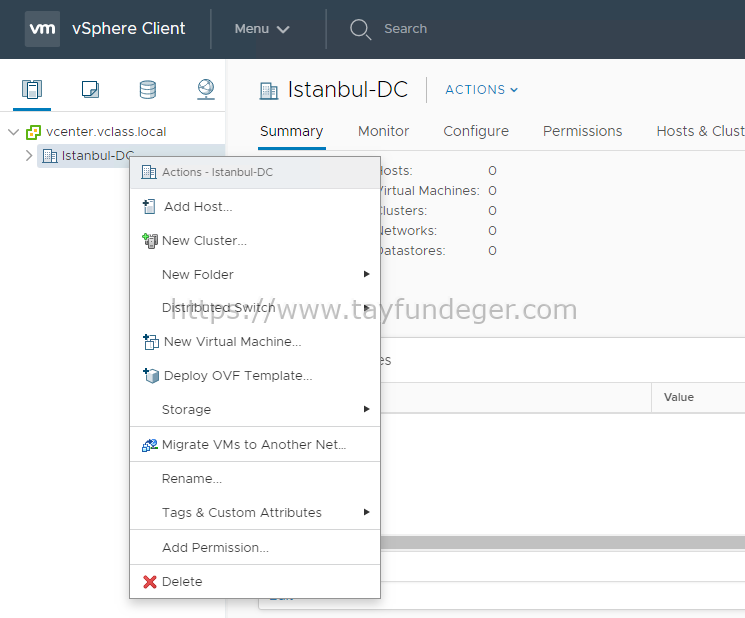Click the context menu header datacenter icon
Image resolution: width=745 pixels, height=618 pixels.
pos(149,172)
